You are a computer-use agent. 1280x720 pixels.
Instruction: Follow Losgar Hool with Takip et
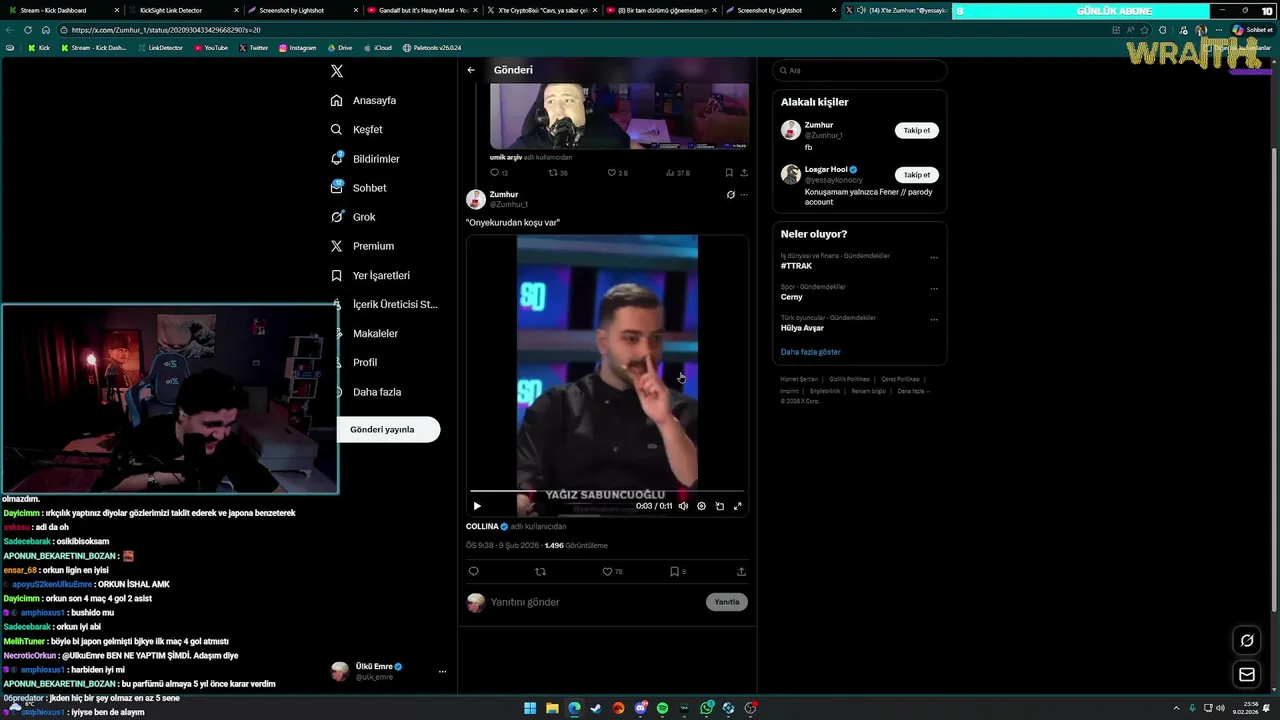pyautogui.click(x=917, y=175)
